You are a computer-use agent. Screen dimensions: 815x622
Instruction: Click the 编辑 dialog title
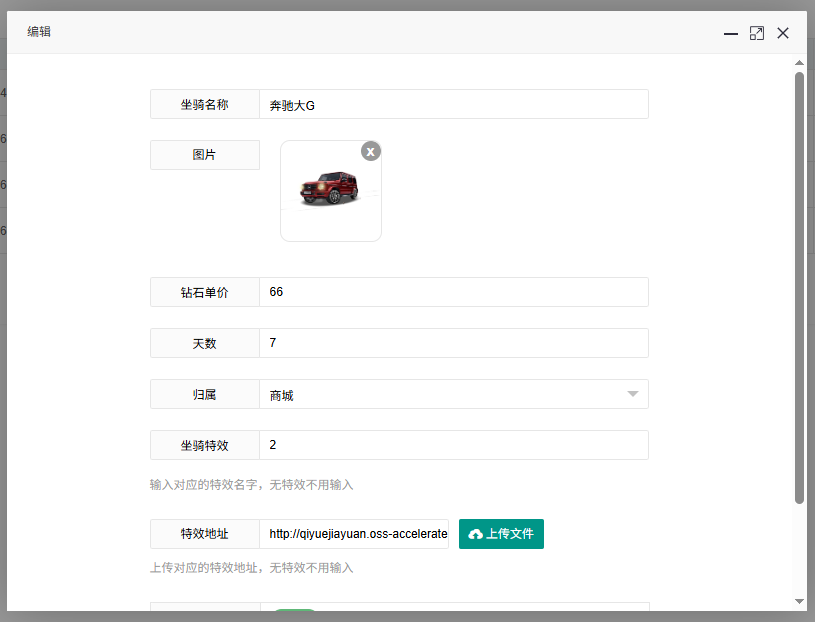click(39, 32)
